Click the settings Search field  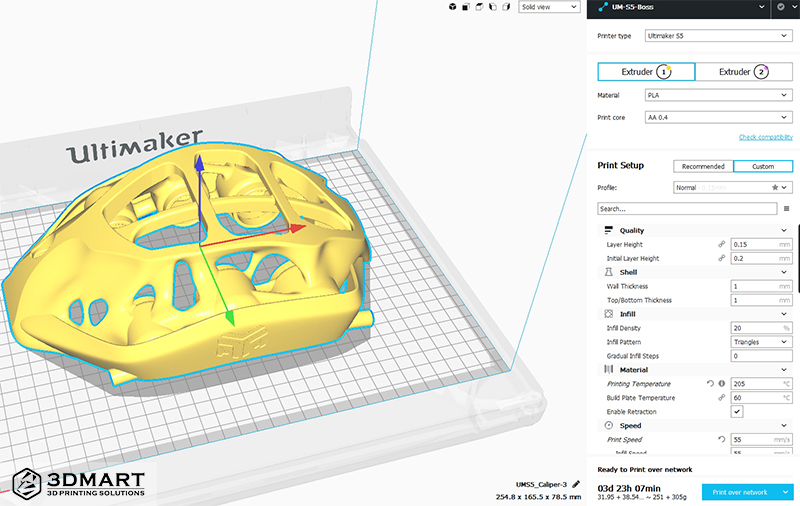click(687, 209)
